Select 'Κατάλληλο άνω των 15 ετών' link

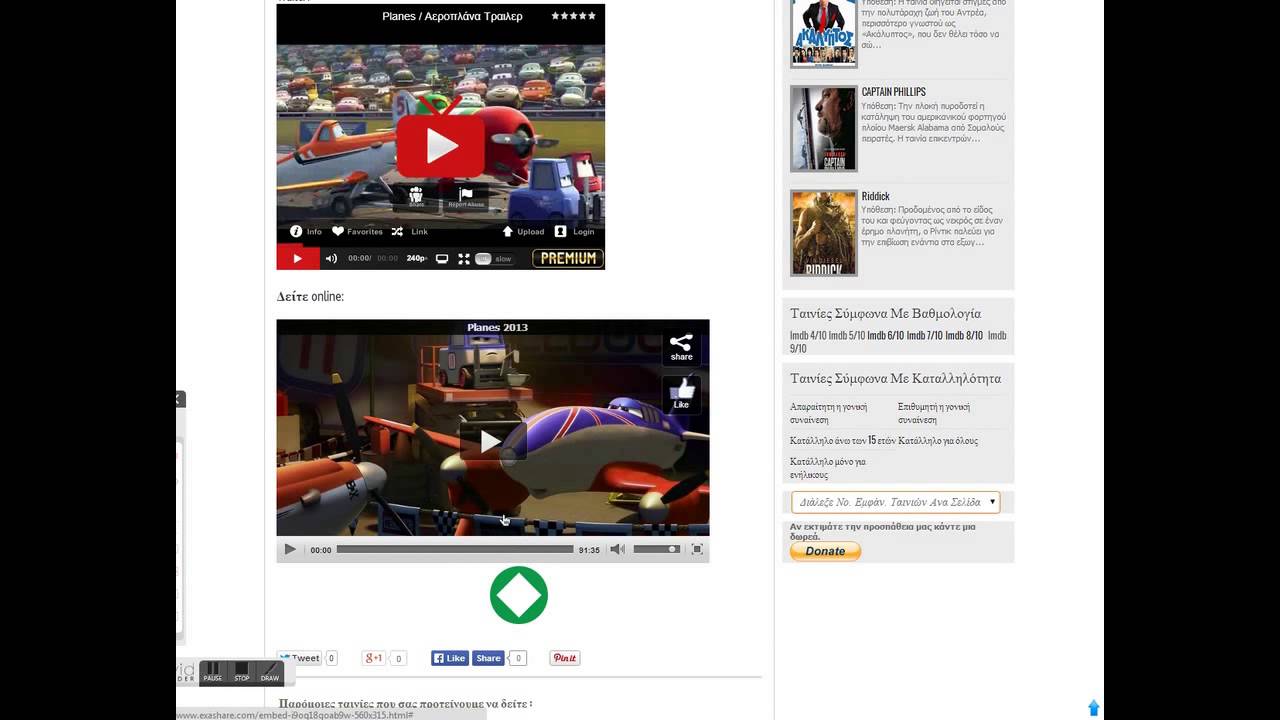(x=842, y=440)
